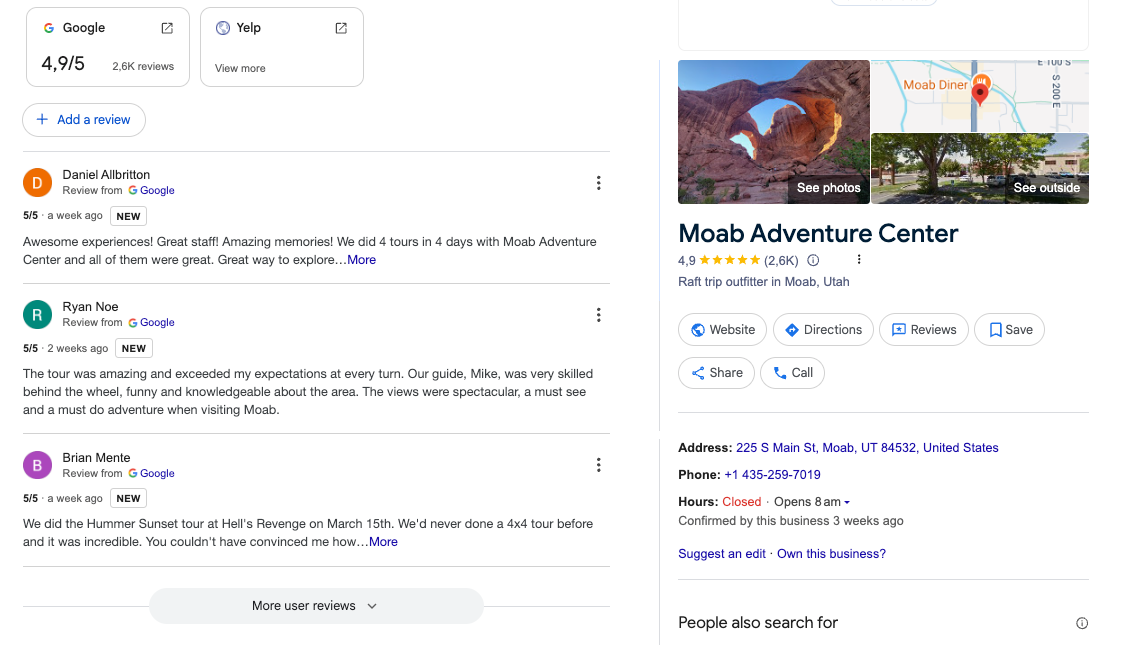
Task: Click the Google logo in the rating card
Action: coord(49,28)
